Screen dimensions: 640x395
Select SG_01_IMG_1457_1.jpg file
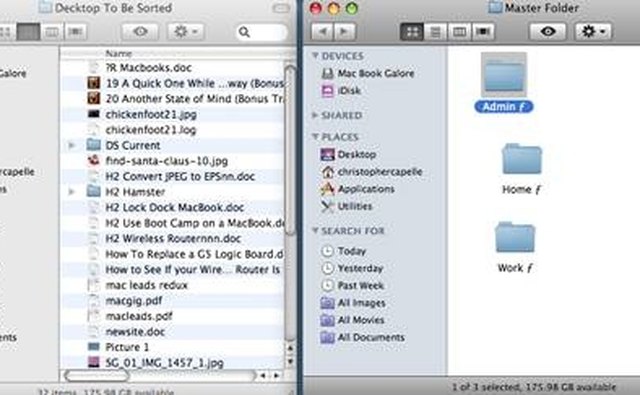(156, 362)
